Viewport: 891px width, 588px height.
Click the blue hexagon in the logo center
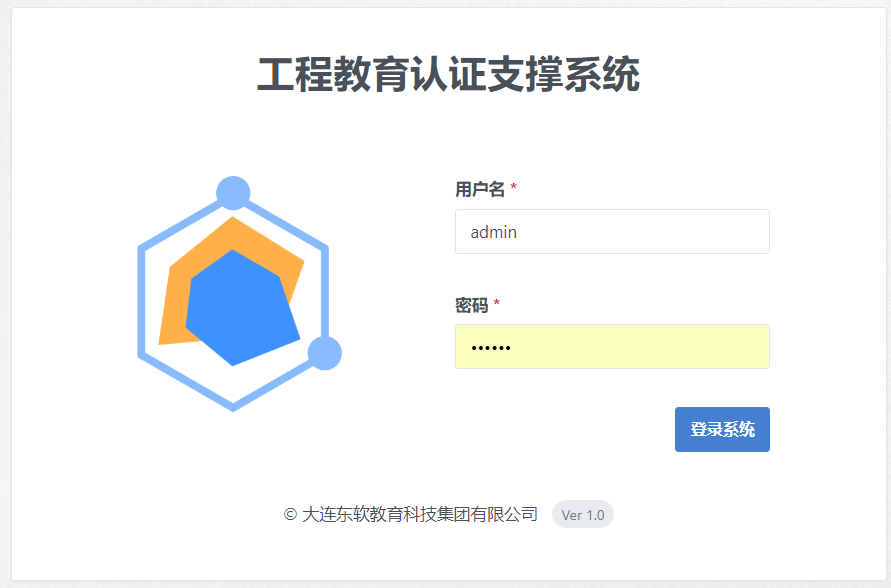pyautogui.click(x=240, y=310)
